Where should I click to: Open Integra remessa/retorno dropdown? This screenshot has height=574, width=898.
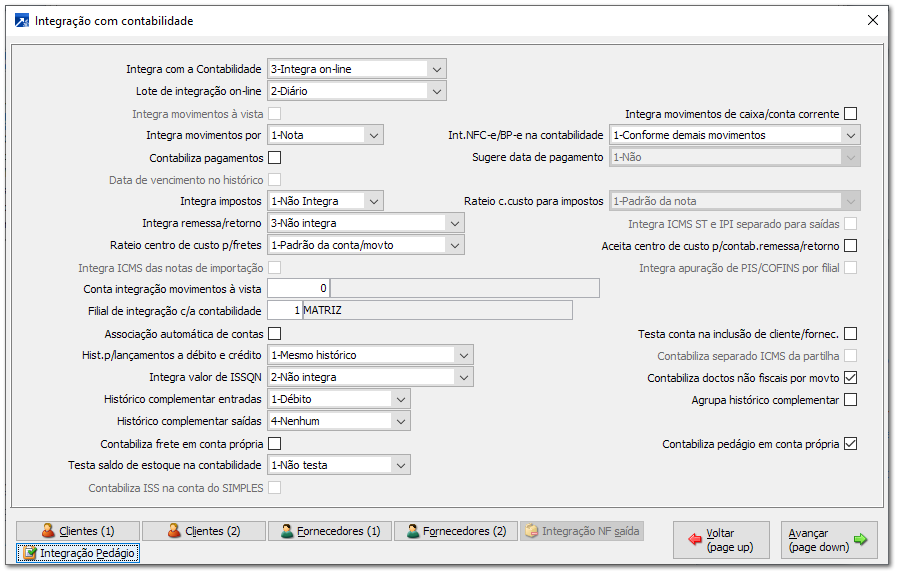[455, 223]
